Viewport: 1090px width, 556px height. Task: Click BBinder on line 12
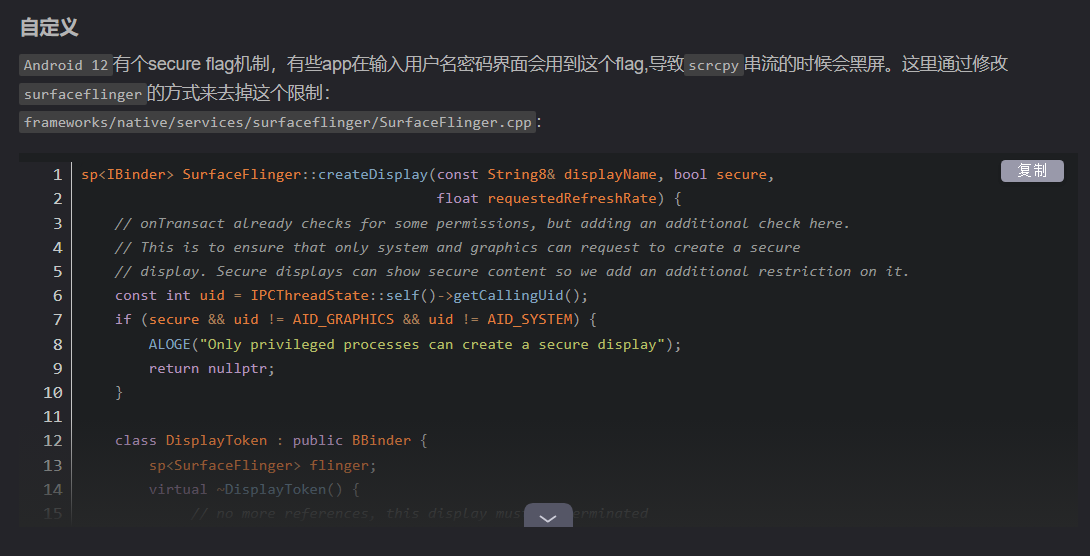pyautogui.click(x=382, y=441)
